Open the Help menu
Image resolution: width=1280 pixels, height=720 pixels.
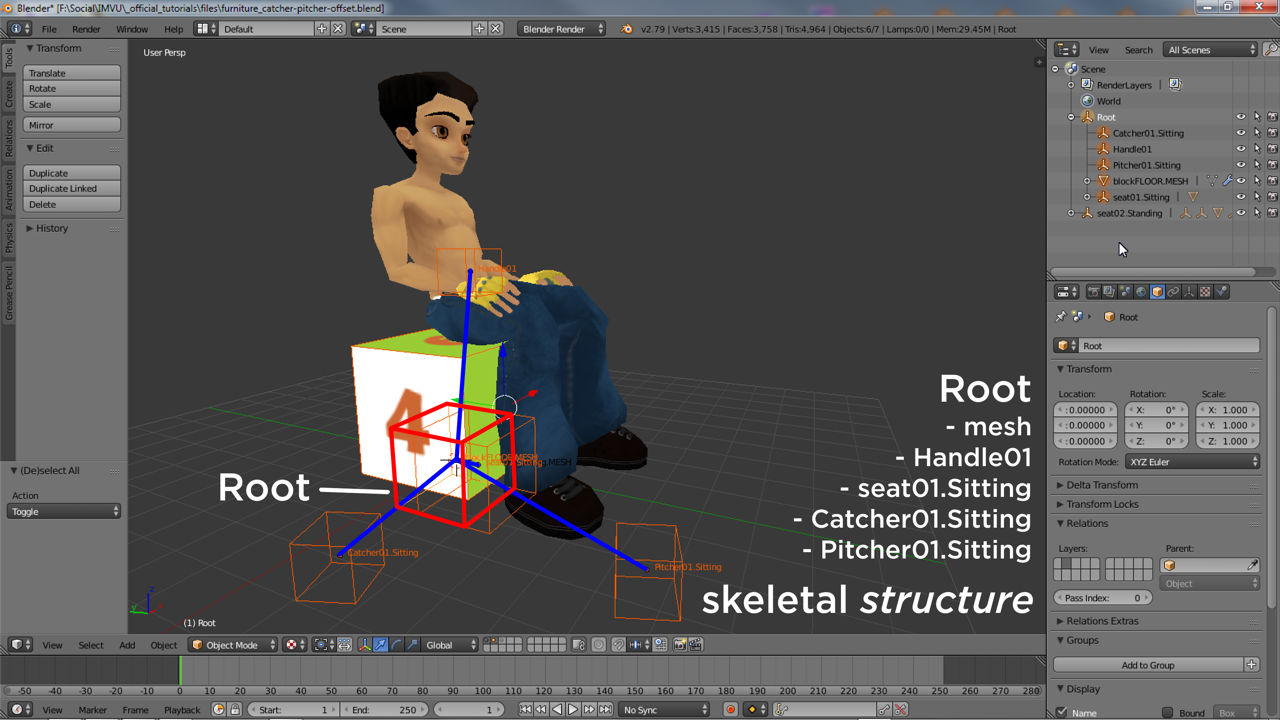(173, 29)
